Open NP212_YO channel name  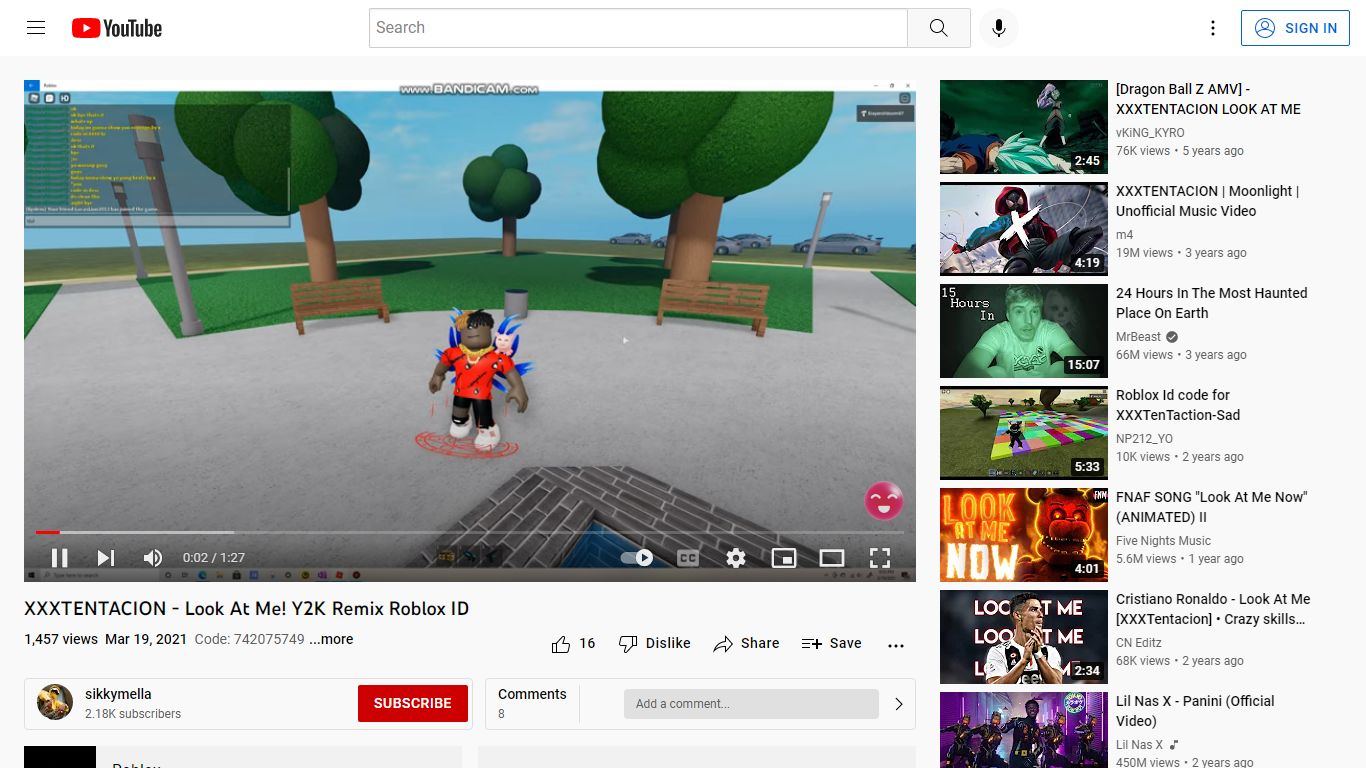(x=1144, y=439)
